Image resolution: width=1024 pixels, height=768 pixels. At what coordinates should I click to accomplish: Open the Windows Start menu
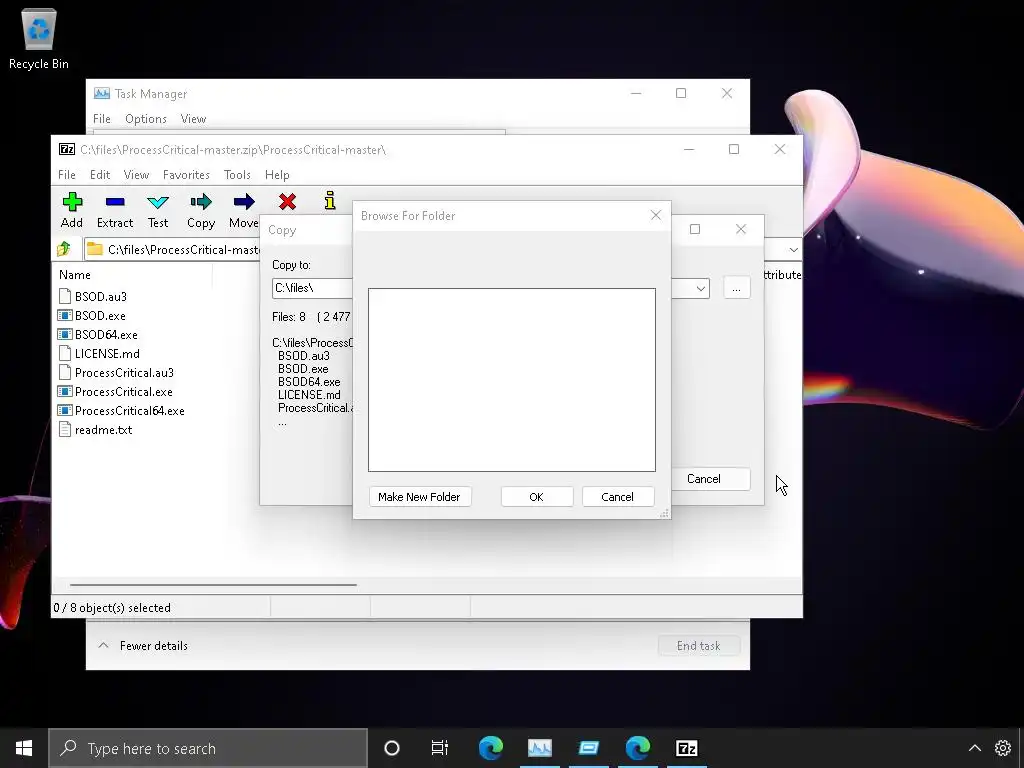pos(24,748)
